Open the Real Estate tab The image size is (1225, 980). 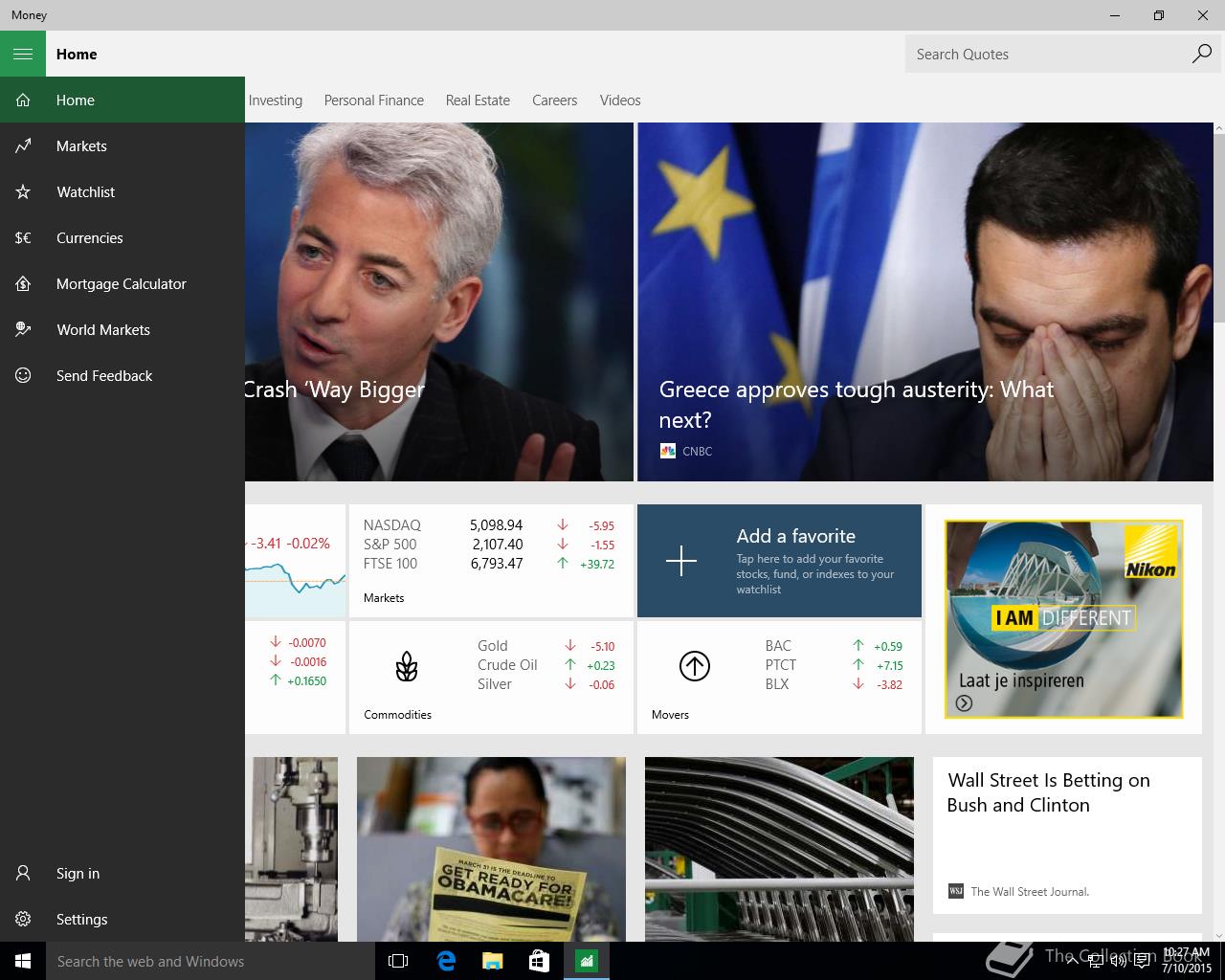(x=478, y=100)
